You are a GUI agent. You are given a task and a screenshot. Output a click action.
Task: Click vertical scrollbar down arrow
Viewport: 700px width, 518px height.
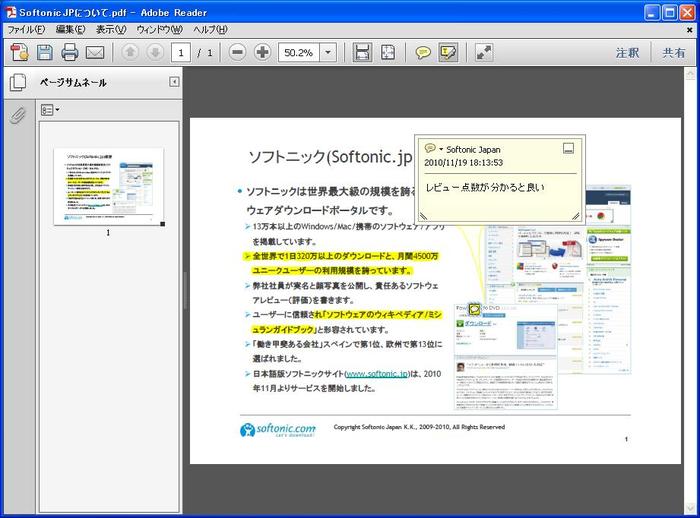coord(690,508)
